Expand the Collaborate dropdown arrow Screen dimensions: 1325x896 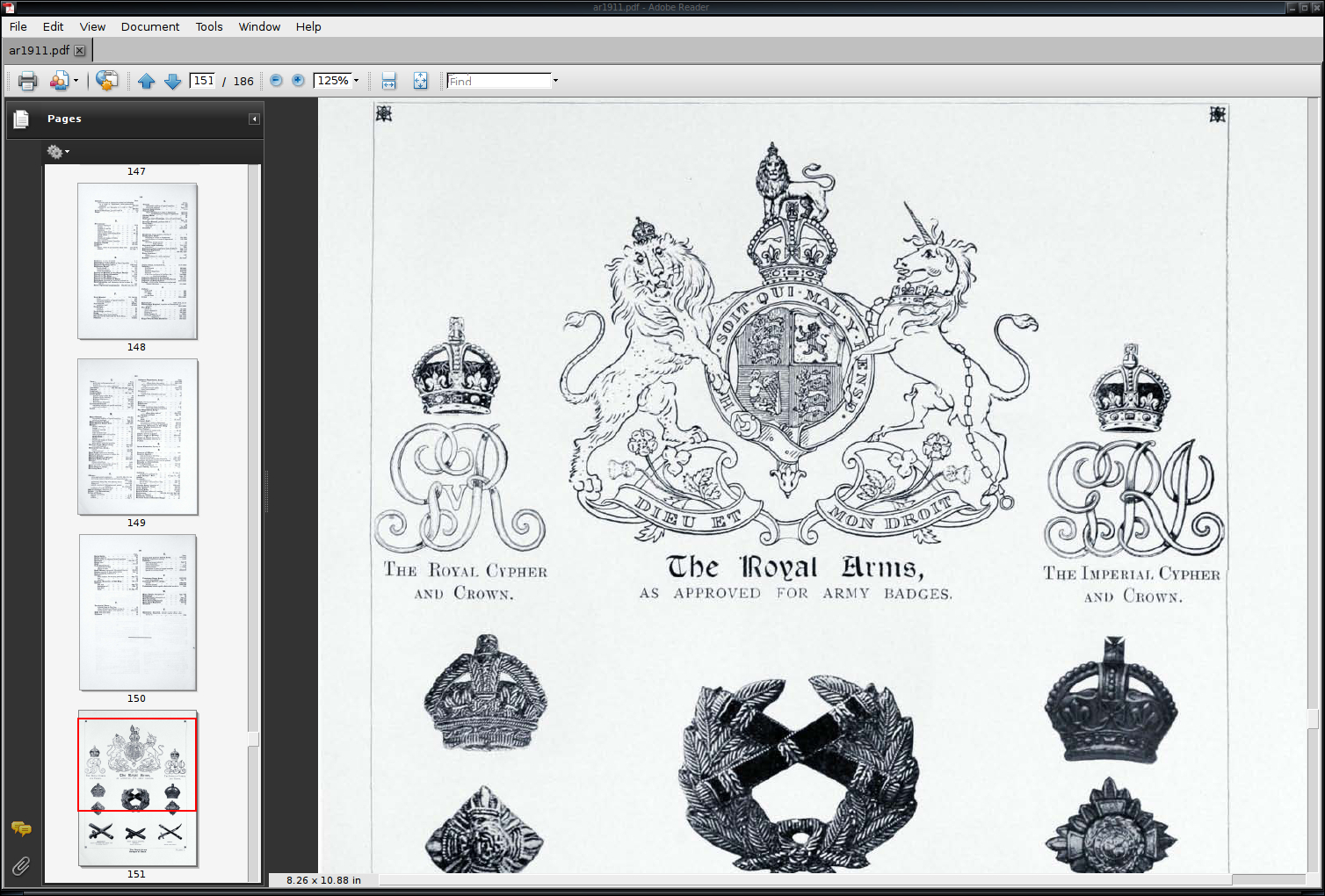coord(76,81)
